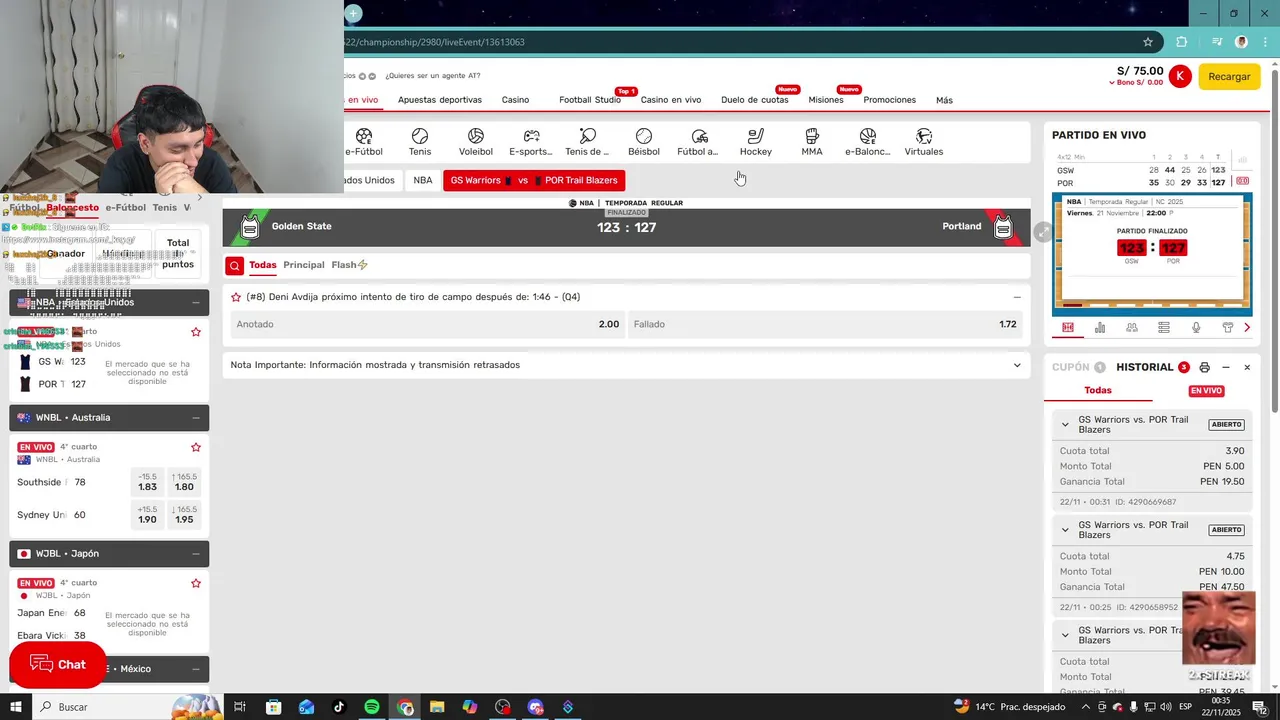The image size is (1280, 720).
Task: Open the Hockey sport category
Action: (x=756, y=142)
